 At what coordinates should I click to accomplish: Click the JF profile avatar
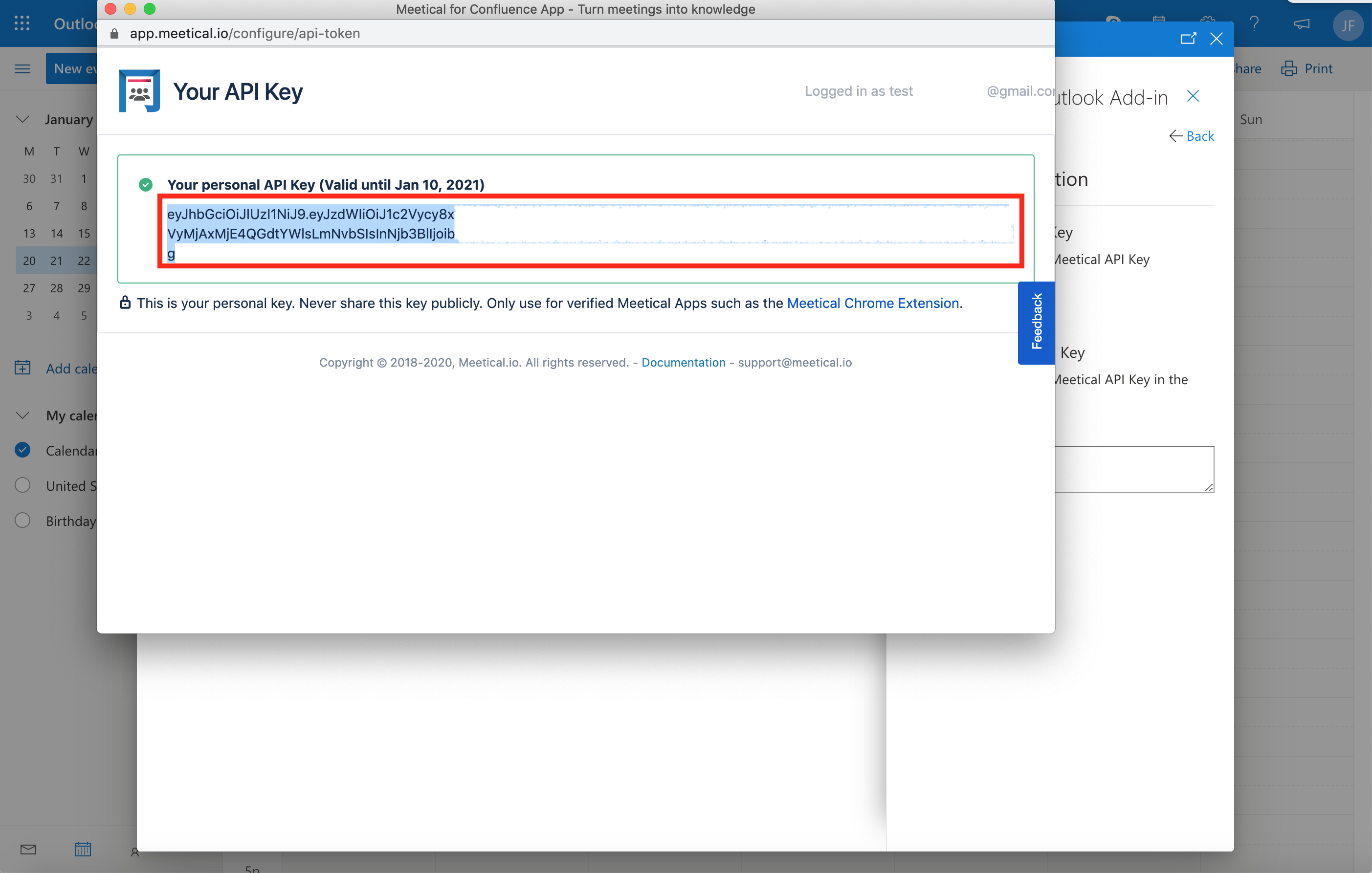1348,24
